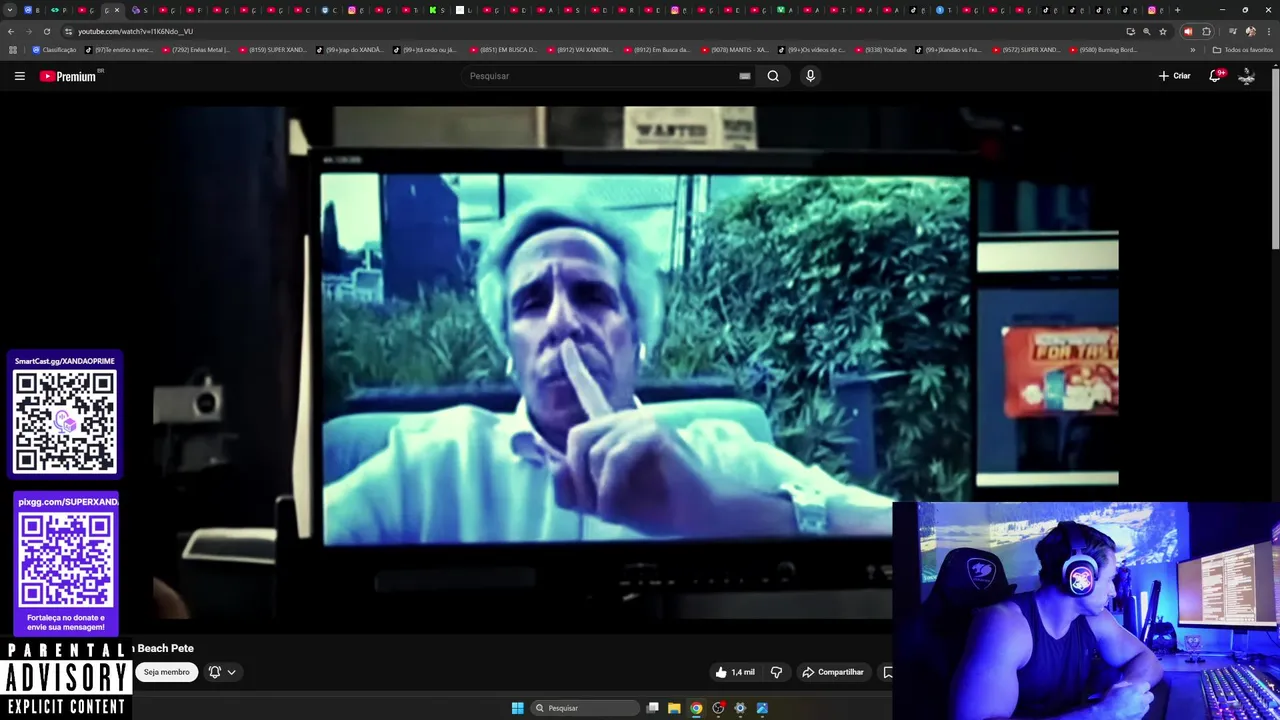View site information icon in address bar

[68, 31]
